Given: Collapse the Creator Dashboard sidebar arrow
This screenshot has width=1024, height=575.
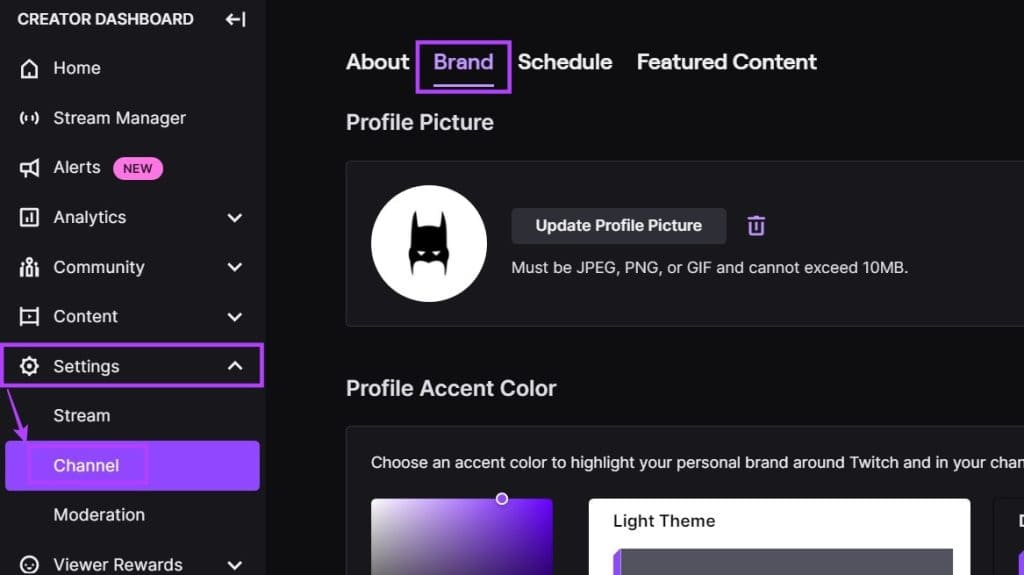Looking at the screenshot, I should click(x=236, y=20).
